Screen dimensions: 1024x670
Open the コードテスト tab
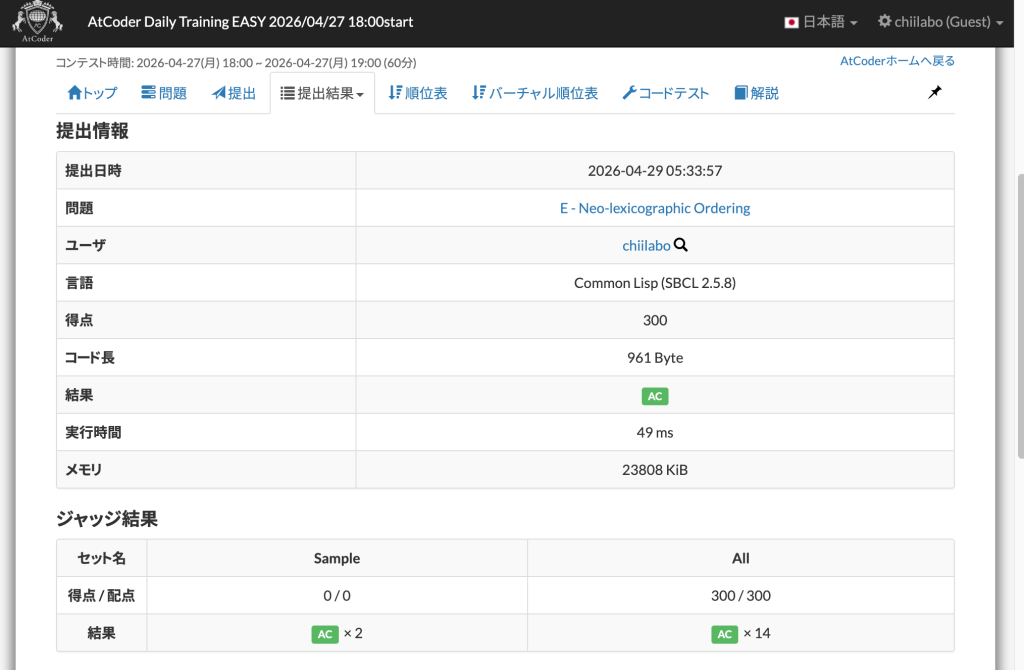pos(665,93)
